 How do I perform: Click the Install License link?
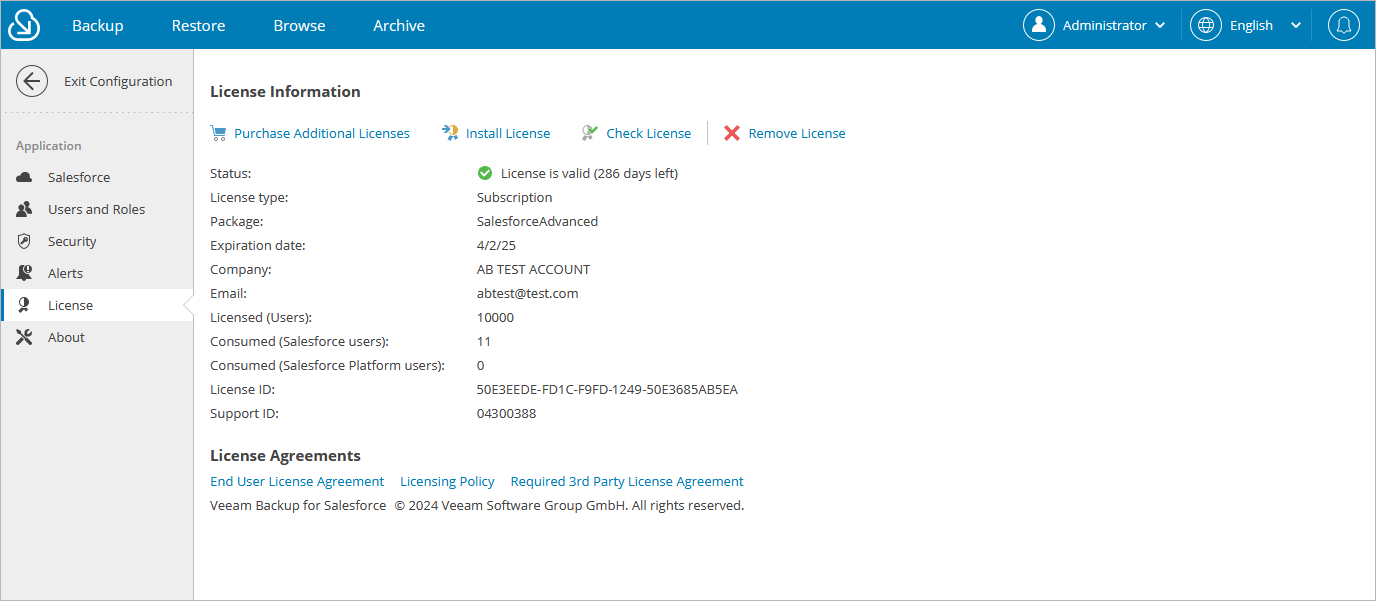[508, 133]
